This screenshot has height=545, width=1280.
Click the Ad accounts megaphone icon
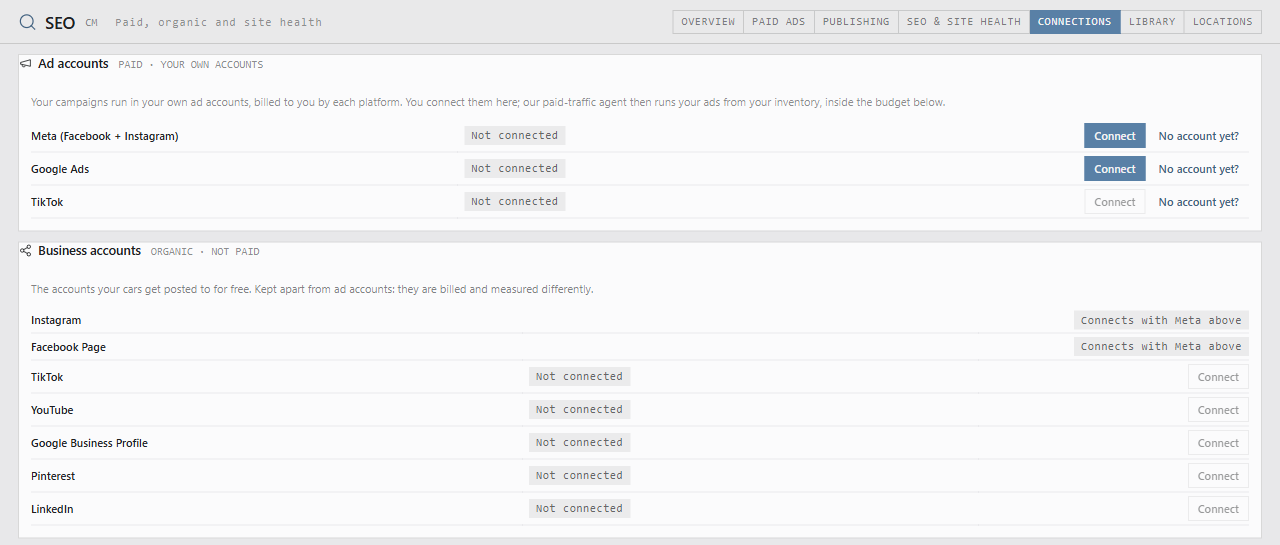(x=25, y=64)
